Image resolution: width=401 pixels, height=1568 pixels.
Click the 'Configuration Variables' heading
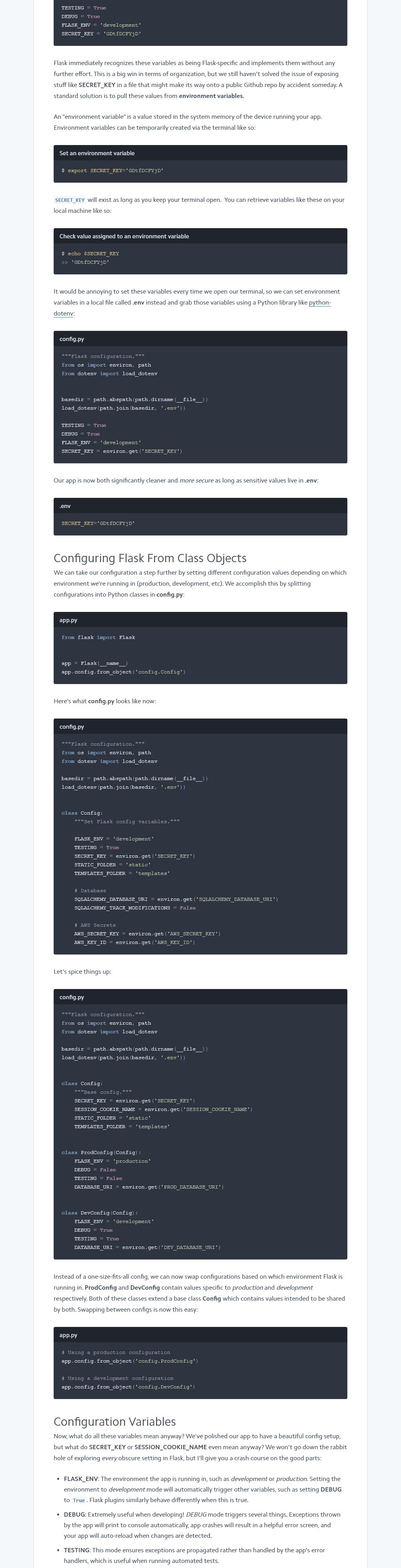pos(114,1421)
